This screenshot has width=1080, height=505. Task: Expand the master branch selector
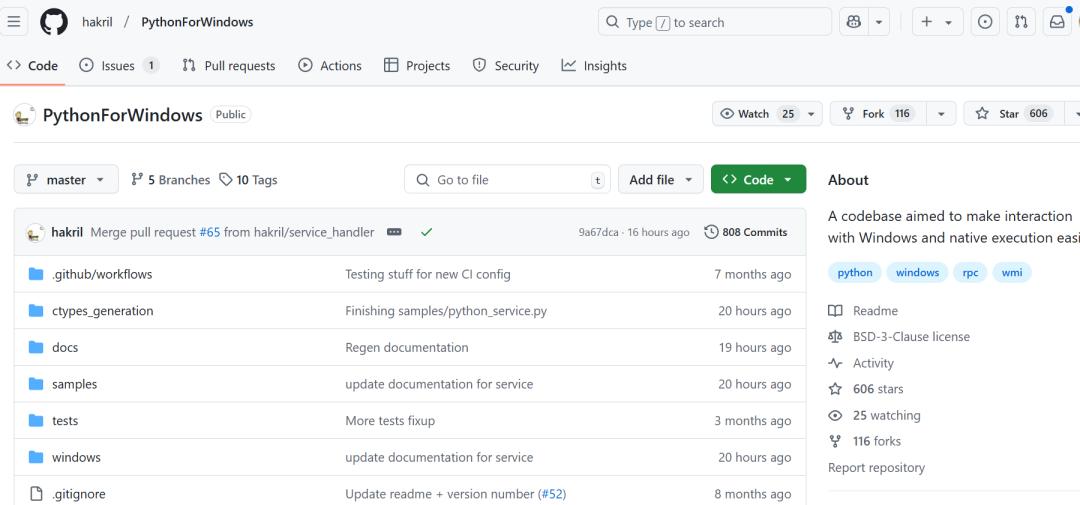tap(66, 180)
